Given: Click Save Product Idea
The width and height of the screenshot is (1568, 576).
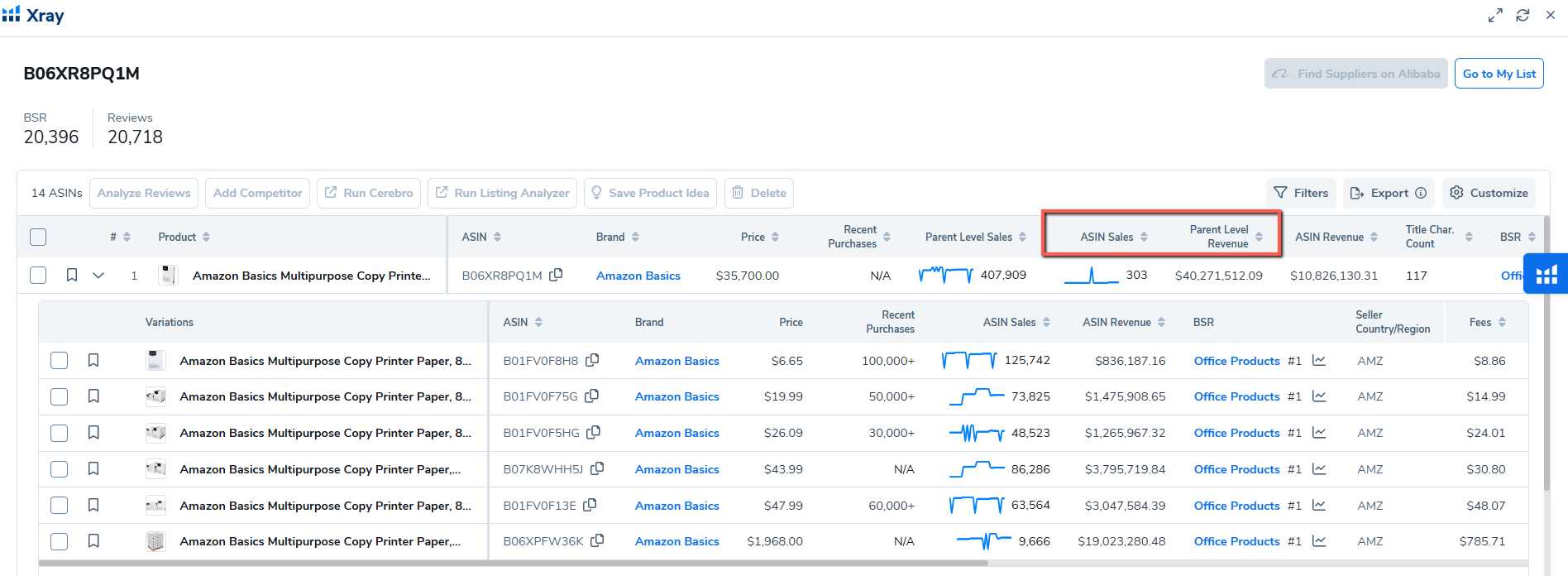Looking at the screenshot, I should click(x=650, y=193).
